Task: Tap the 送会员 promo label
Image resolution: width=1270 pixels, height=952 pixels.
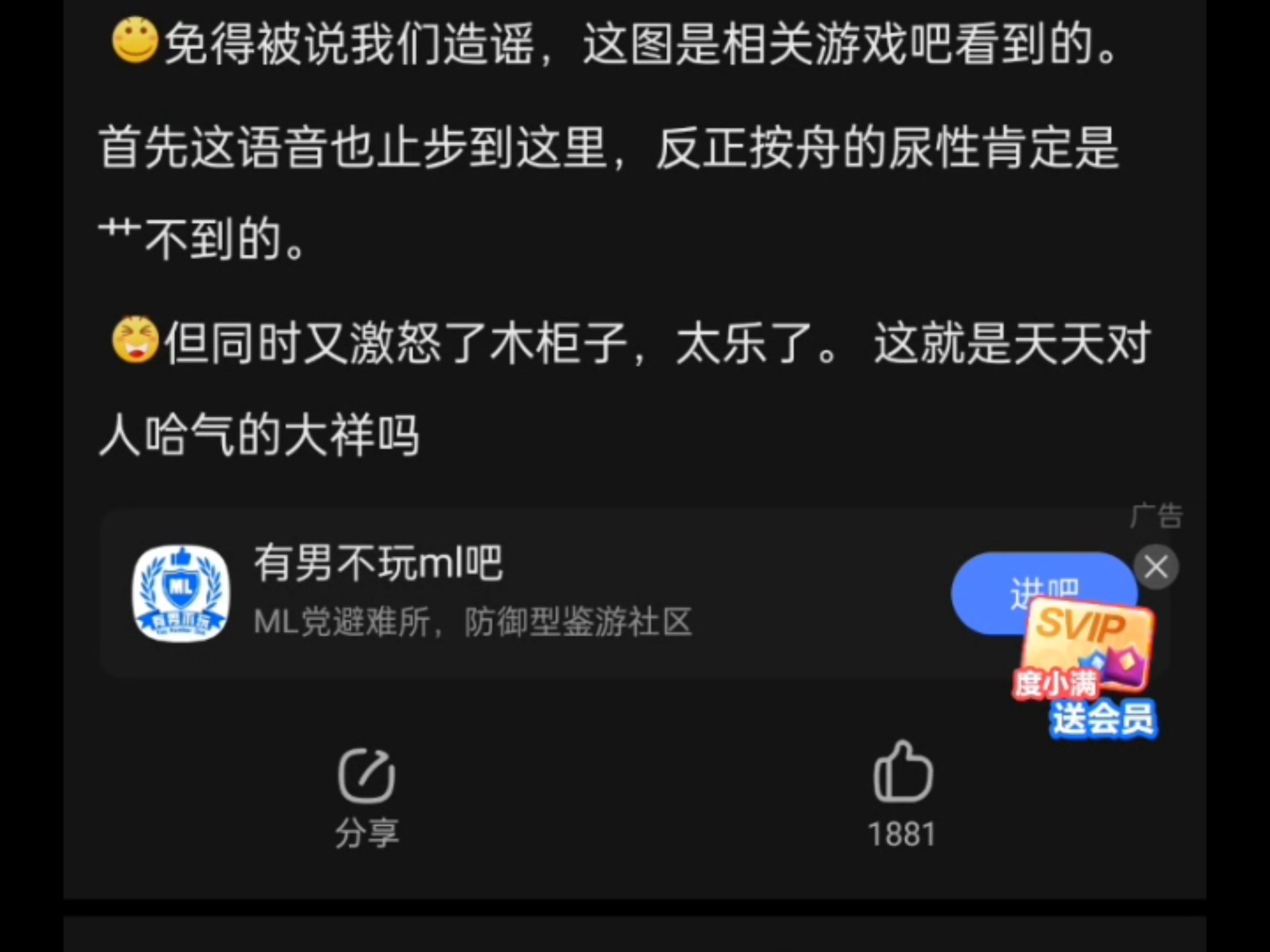Action: (x=1103, y=719)
